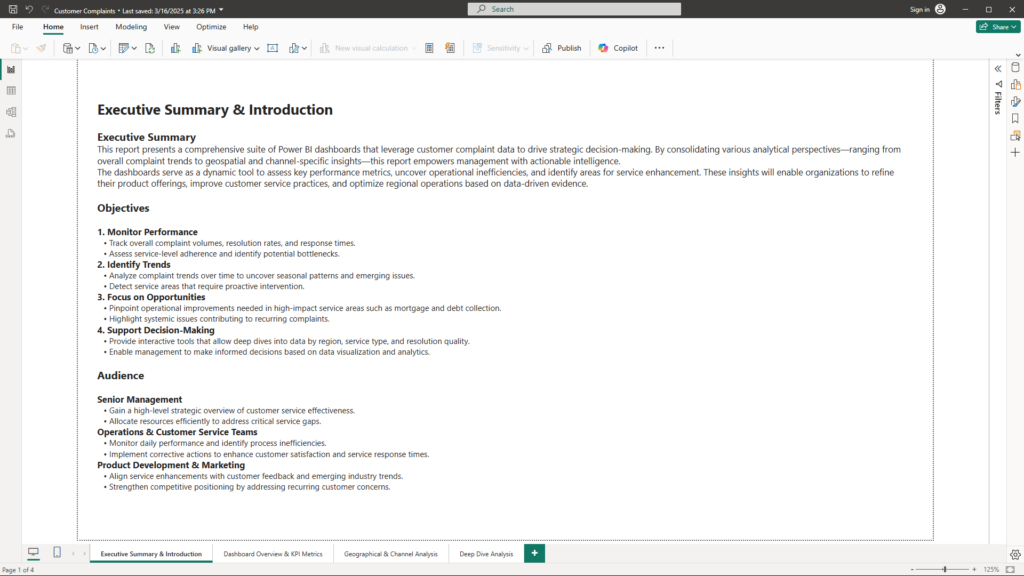Click the Copilot icon in ribbon
This screenshot has width=1024, height=576.
point(618,48)
